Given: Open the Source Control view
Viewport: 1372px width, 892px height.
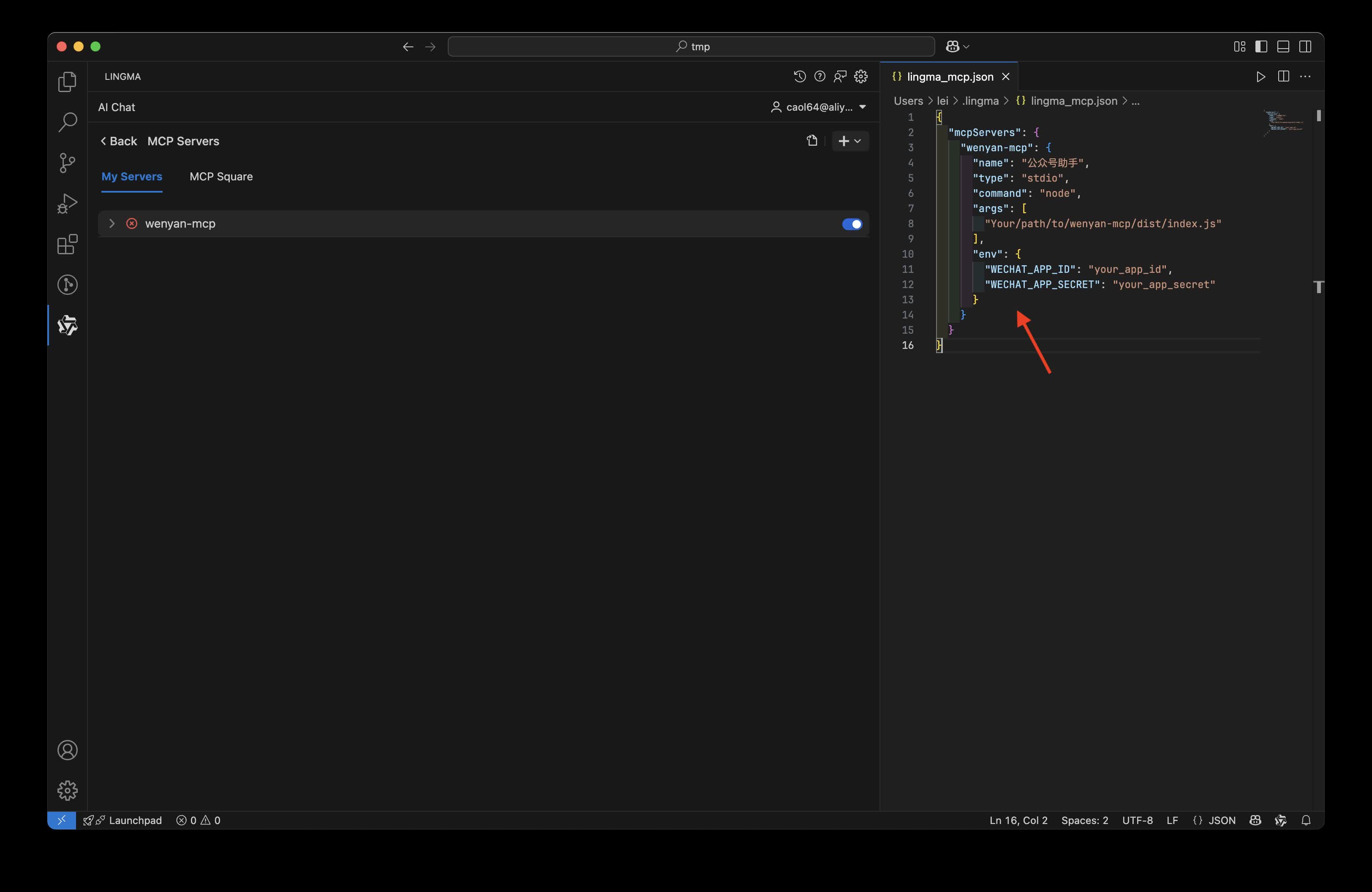Looking at the screenshot, I should 68,163.
